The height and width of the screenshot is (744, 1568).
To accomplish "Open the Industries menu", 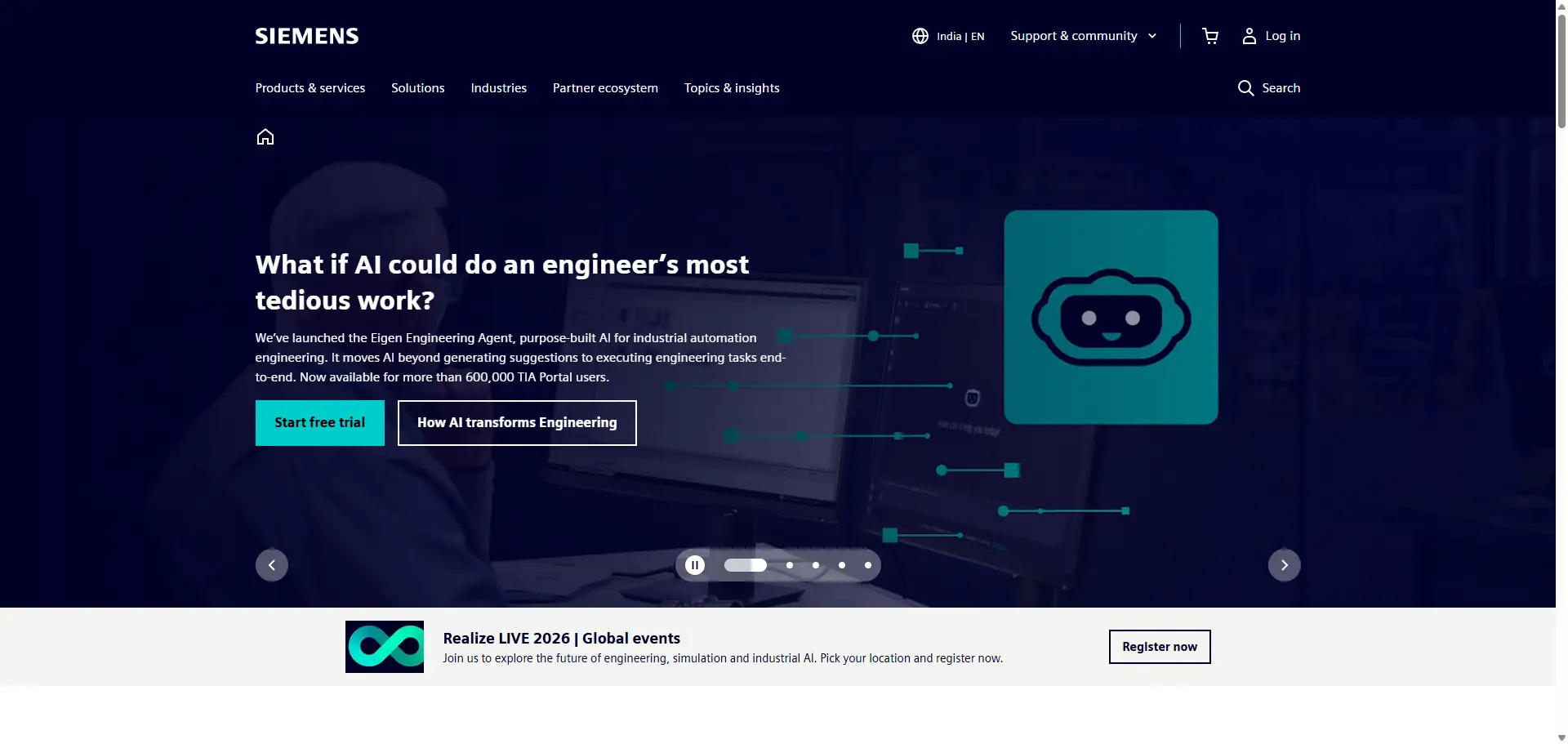I will (x=499, y=88).
